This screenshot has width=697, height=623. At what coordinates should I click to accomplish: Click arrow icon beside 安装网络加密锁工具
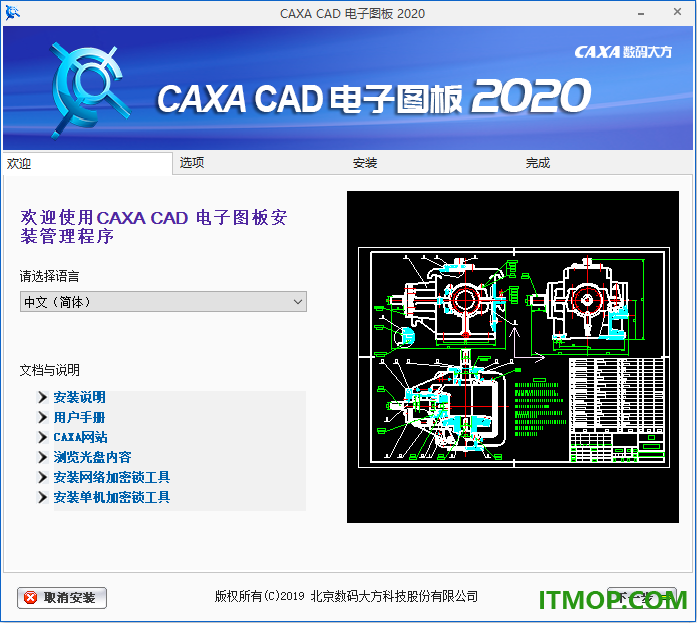point(42,477)
